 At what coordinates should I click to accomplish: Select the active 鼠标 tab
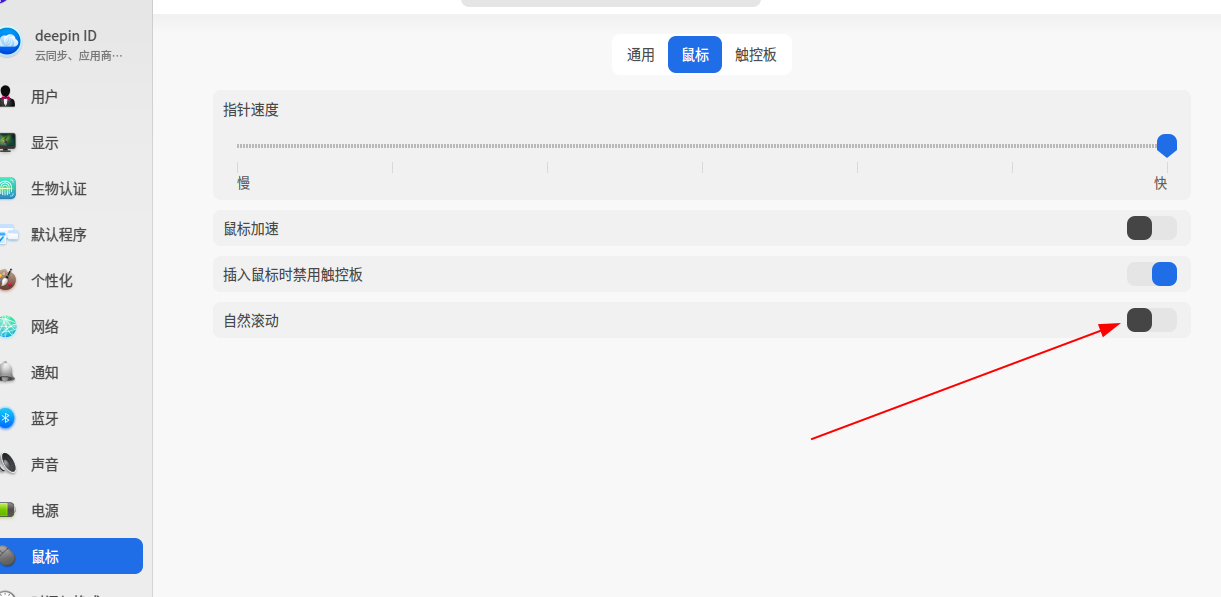(x=695, y=55)
